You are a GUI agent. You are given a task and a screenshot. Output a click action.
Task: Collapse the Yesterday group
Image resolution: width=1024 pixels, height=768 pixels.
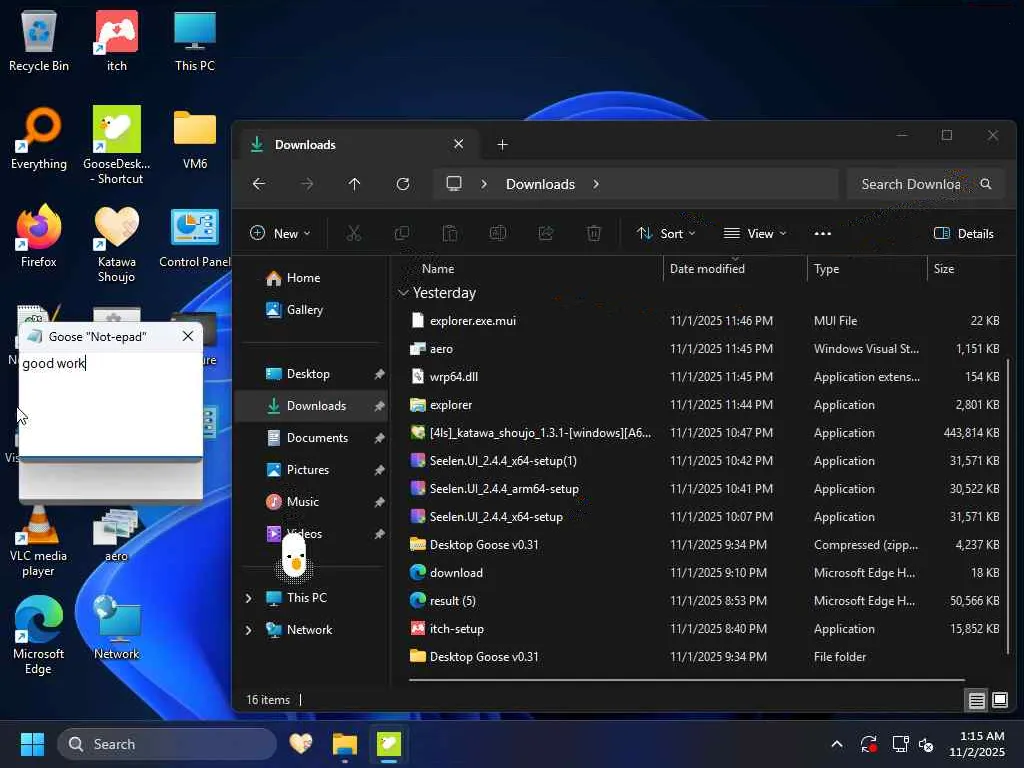pyautogui.click(x=403, y=293)
